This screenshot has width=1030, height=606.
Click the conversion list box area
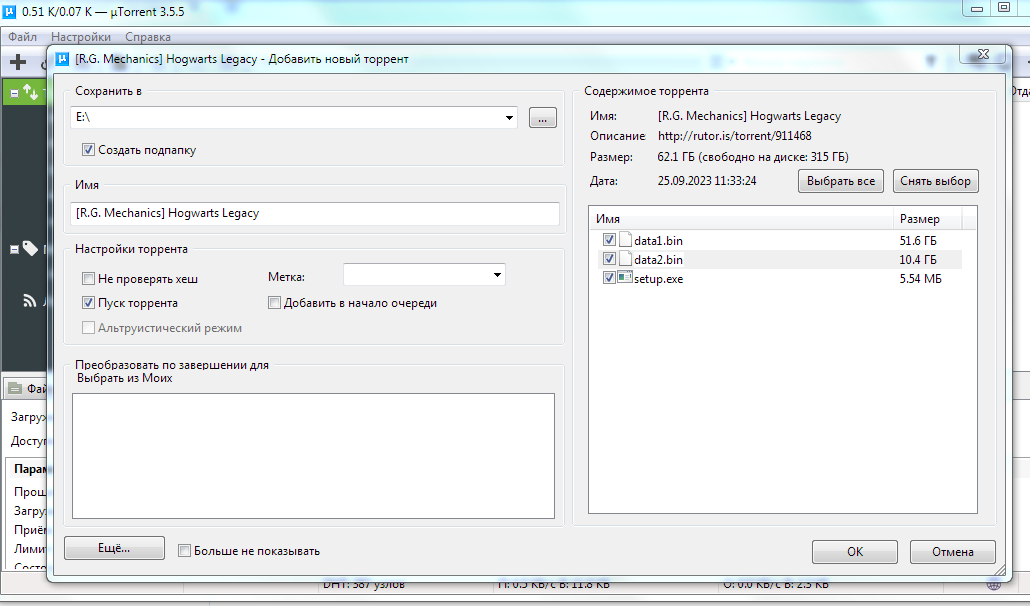(x=313, y=456)
